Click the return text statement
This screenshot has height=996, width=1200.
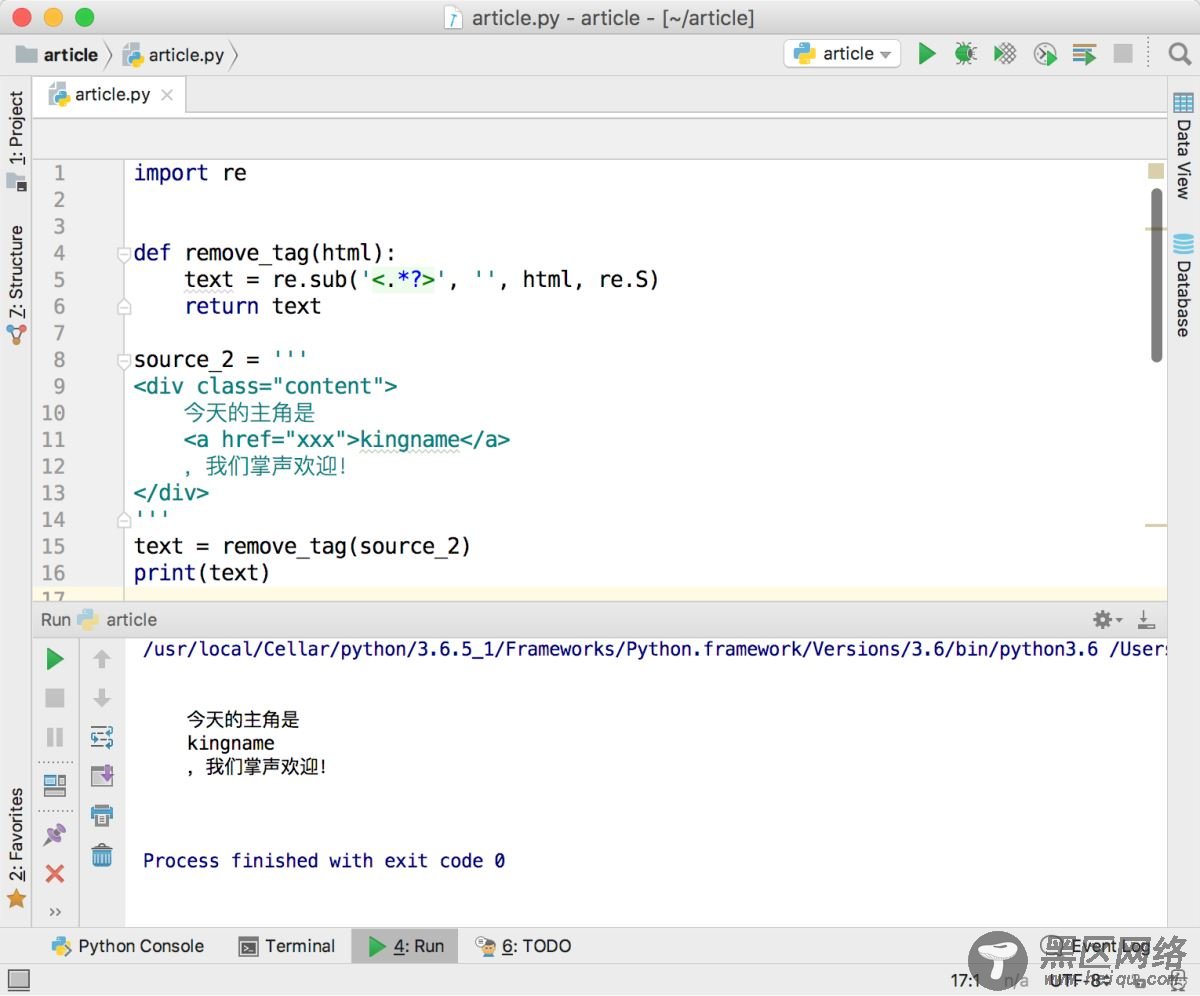pyautogui.click(x=253, y=306)
